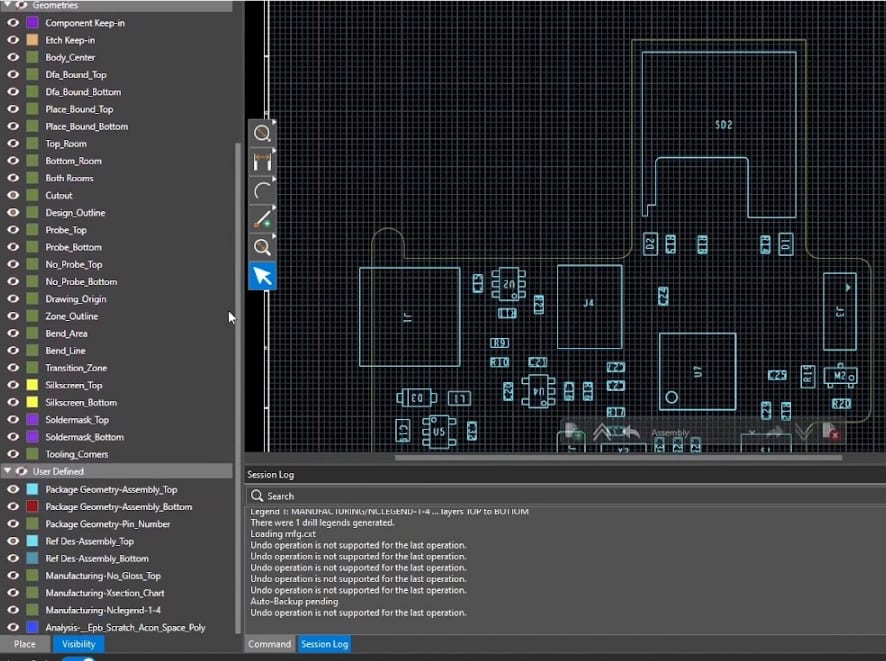
Task: Click the Transition_Zone layer name
Action: click(76, 368)
